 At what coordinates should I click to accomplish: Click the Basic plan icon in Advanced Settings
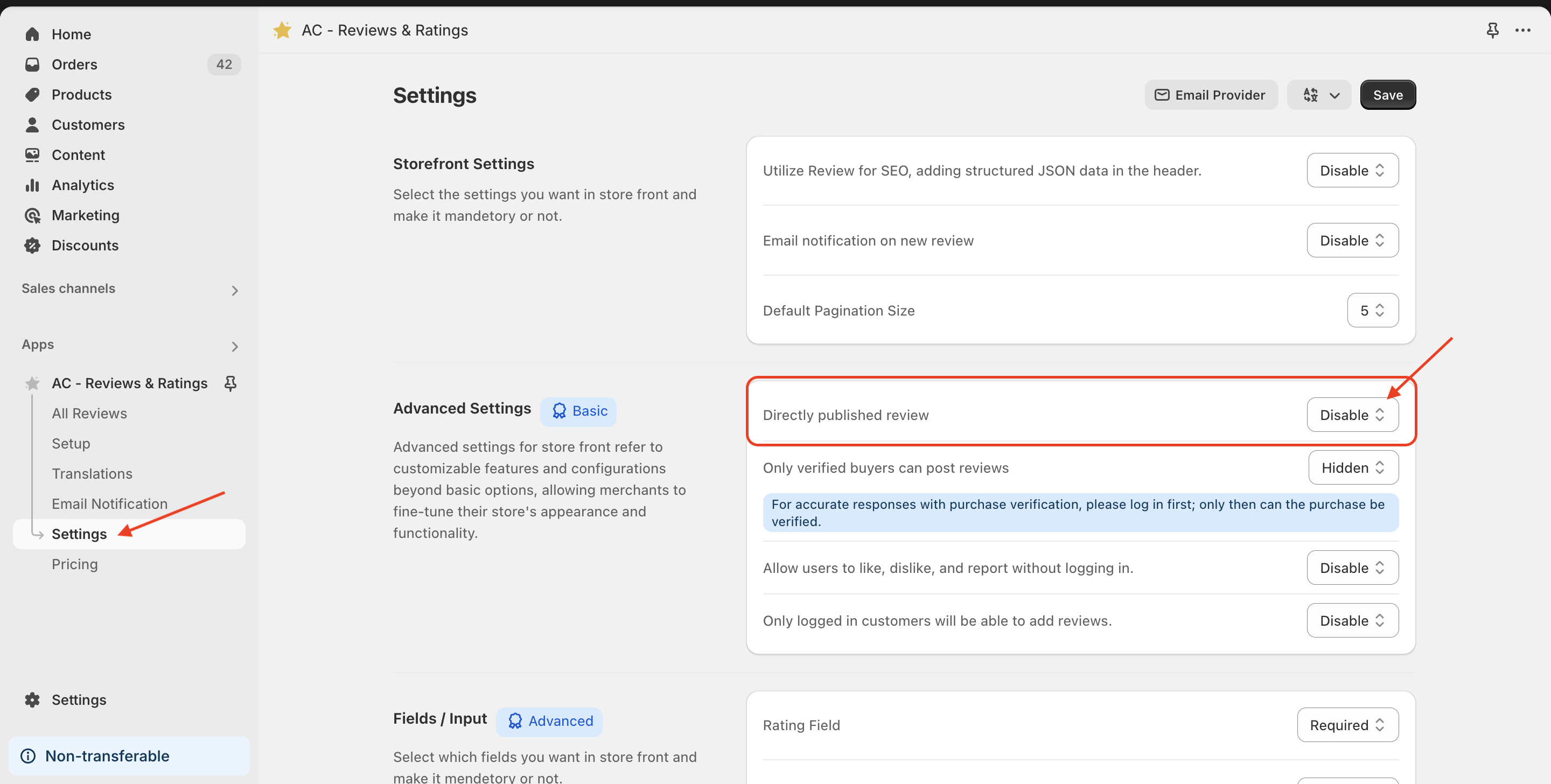(x=558, y=409)
